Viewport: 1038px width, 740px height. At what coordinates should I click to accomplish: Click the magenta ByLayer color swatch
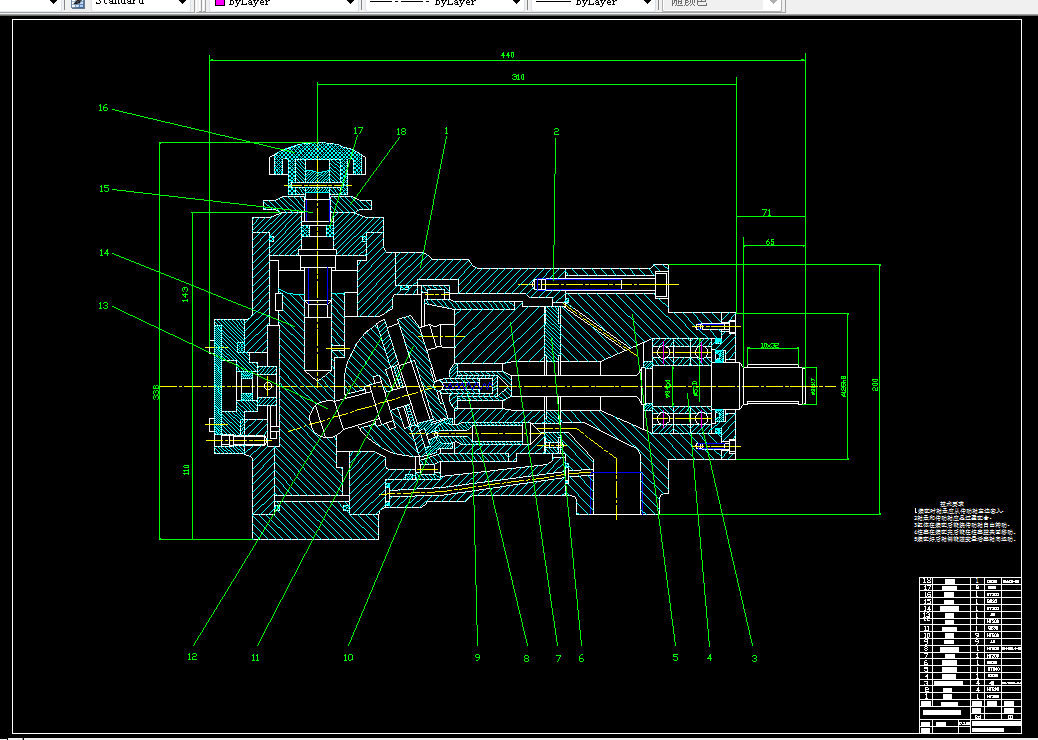(x=220, y=3)
